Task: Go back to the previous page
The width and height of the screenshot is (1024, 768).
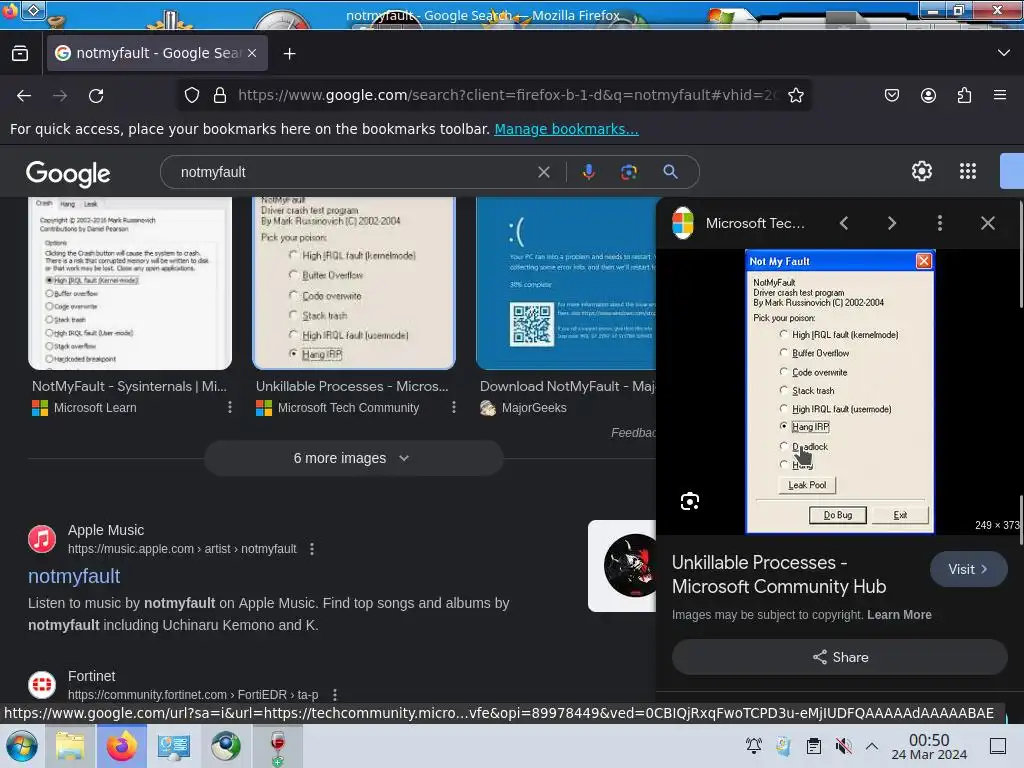Action: [x=24, y=96]
